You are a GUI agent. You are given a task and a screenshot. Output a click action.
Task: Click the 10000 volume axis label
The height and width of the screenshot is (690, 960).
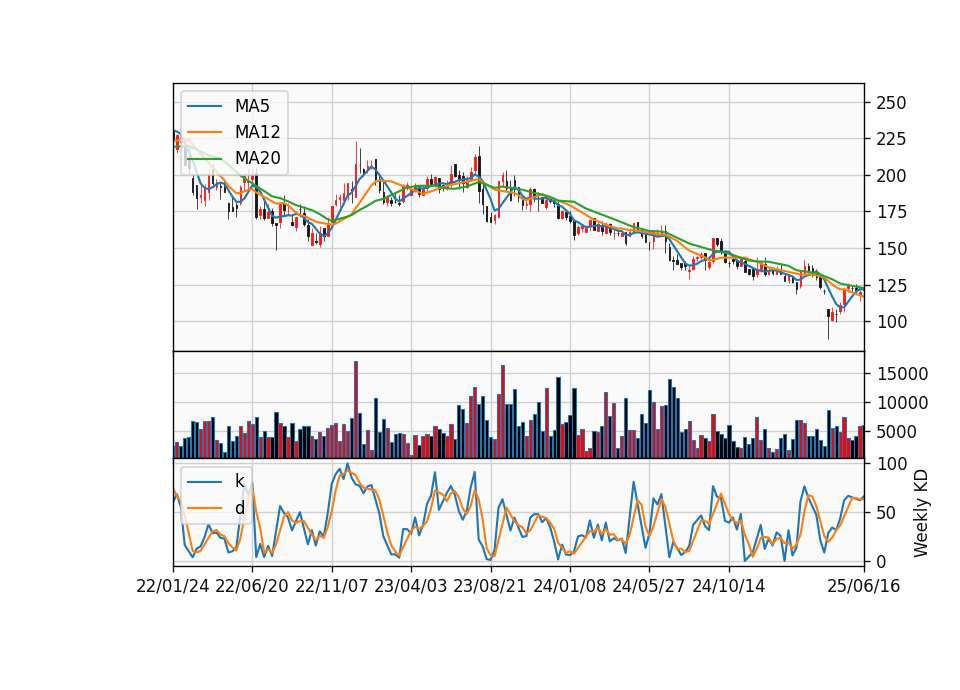[x=902, y=403]
